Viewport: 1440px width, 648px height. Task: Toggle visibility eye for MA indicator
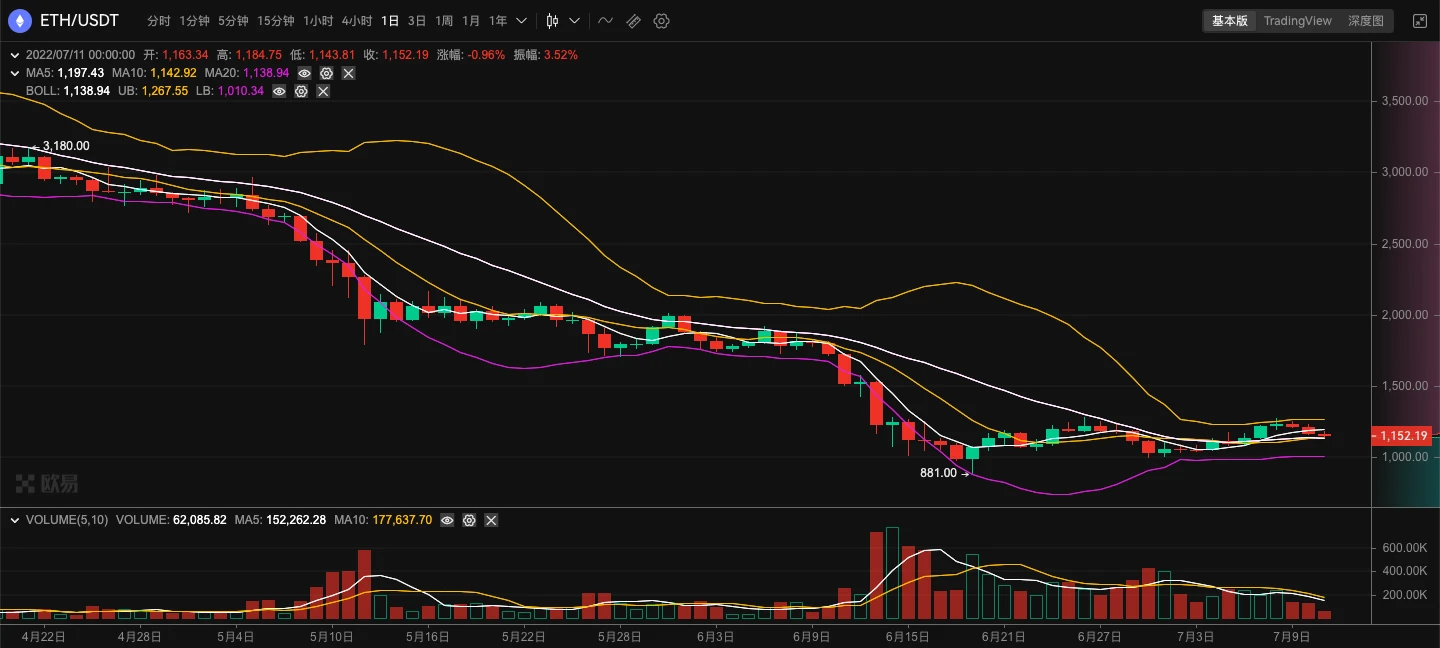pos(304,73)
